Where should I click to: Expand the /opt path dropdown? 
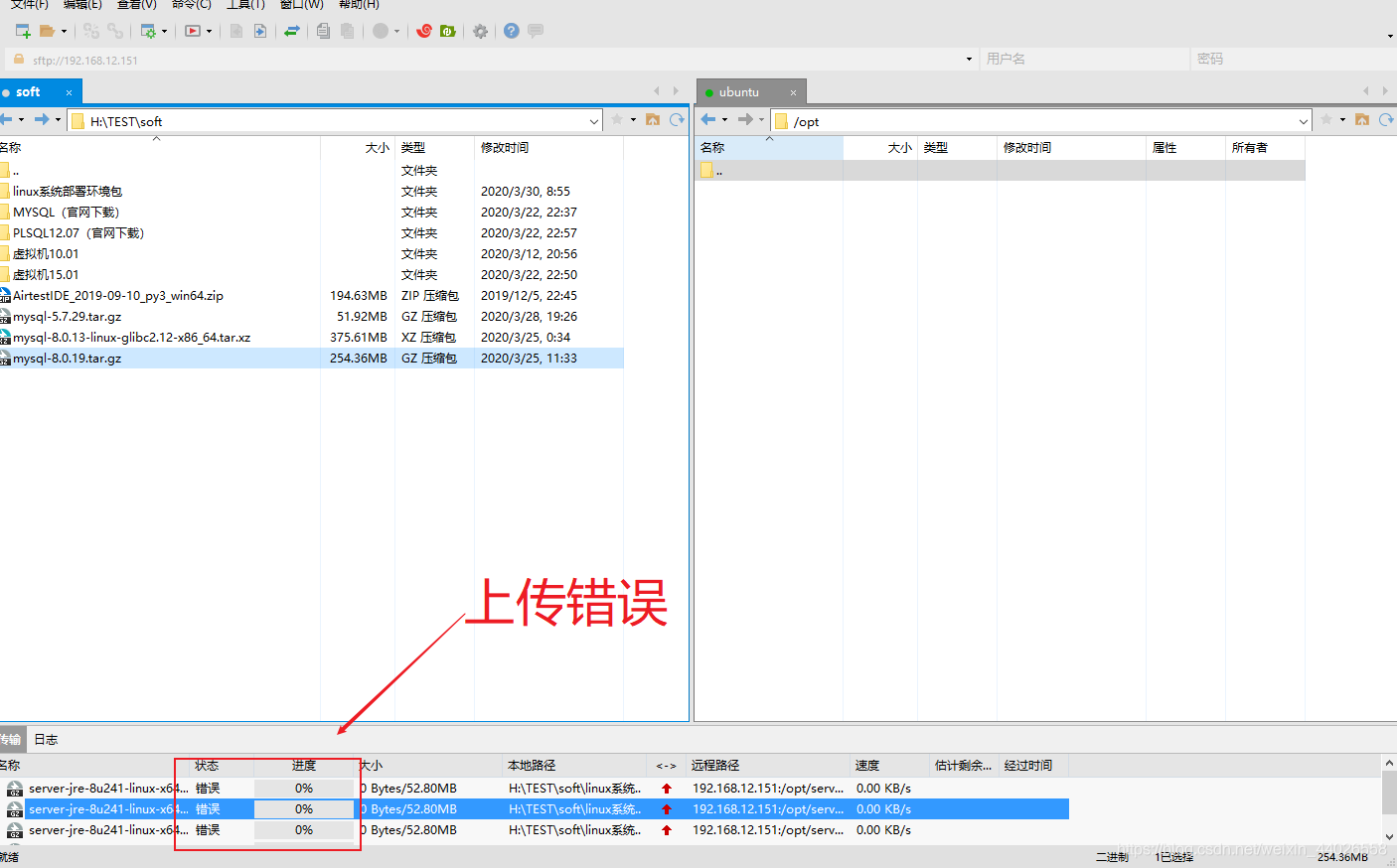(1304, 121)
